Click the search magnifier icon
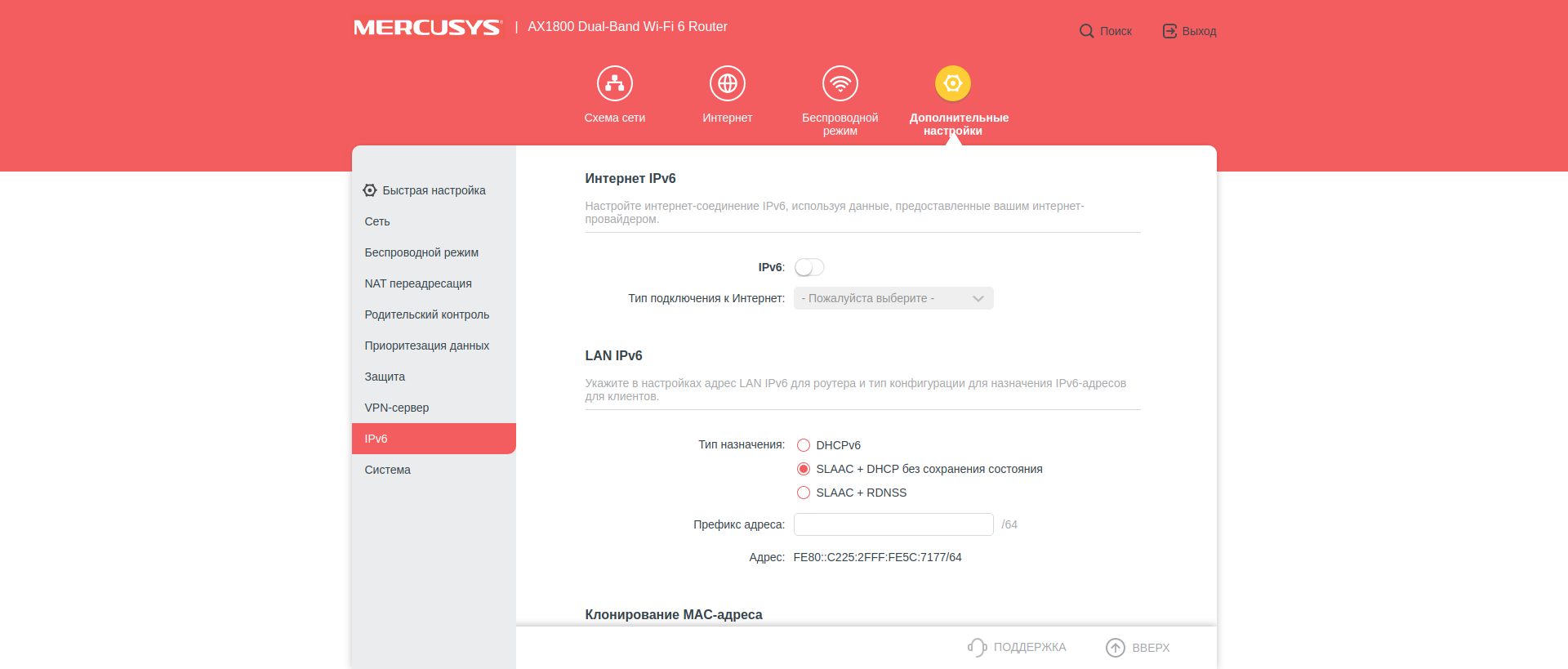Image resolution: width=1568 pixels, height=669 pixels. point(1086,31)
